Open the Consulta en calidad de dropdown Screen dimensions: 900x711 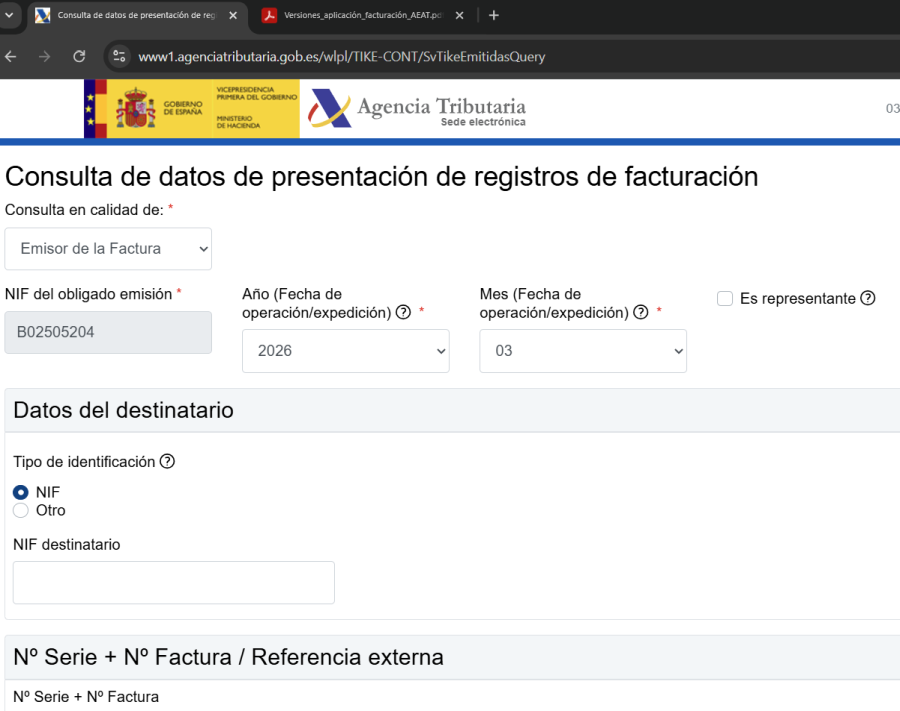click(108, 248)
